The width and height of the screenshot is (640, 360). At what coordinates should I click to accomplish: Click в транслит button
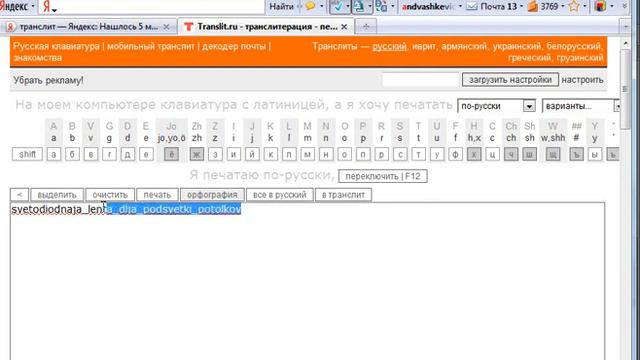pos(343,195)
